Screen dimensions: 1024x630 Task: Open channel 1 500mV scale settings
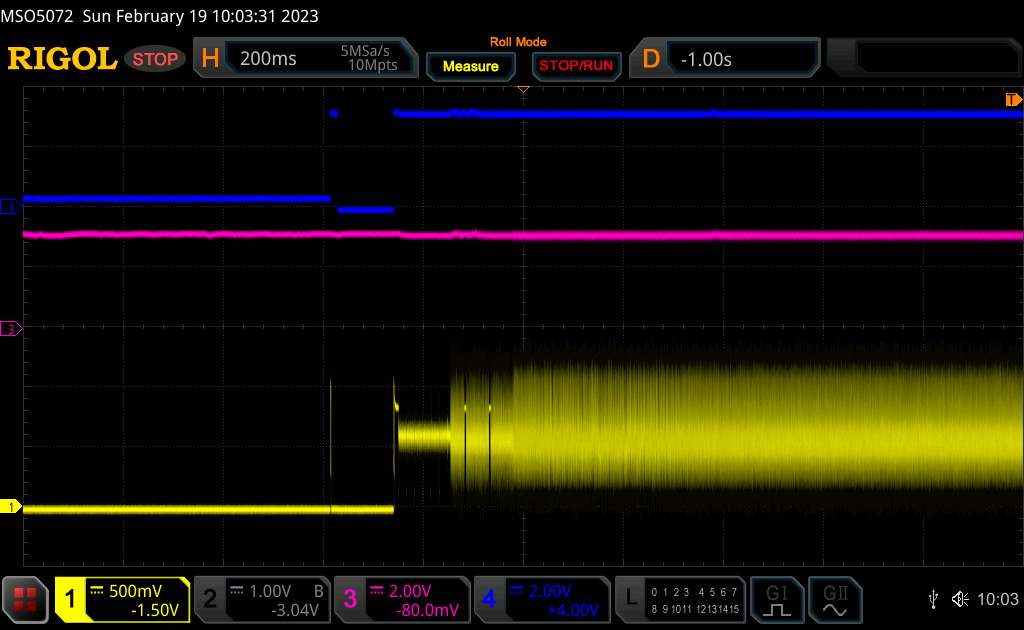(x=136, y=591)
